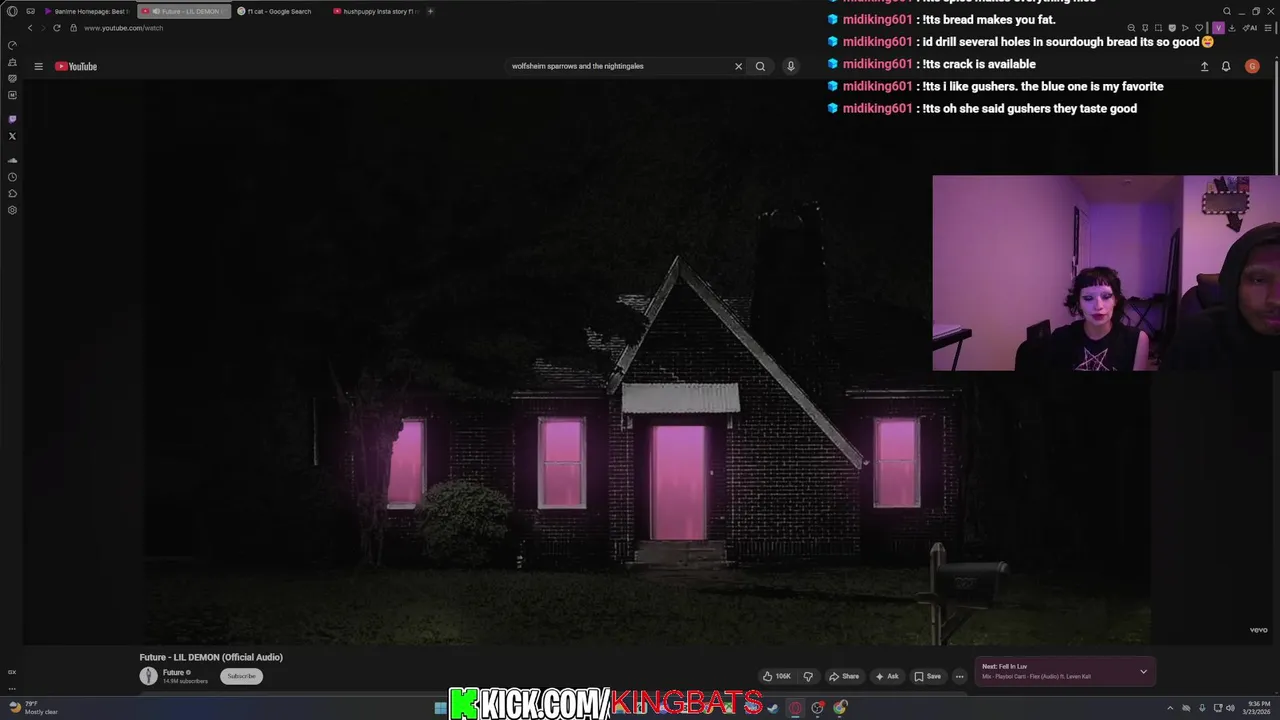Viewport: 1280px width, 720px height.
Task: Open the purple V extension
Action: coord(1218,28)
